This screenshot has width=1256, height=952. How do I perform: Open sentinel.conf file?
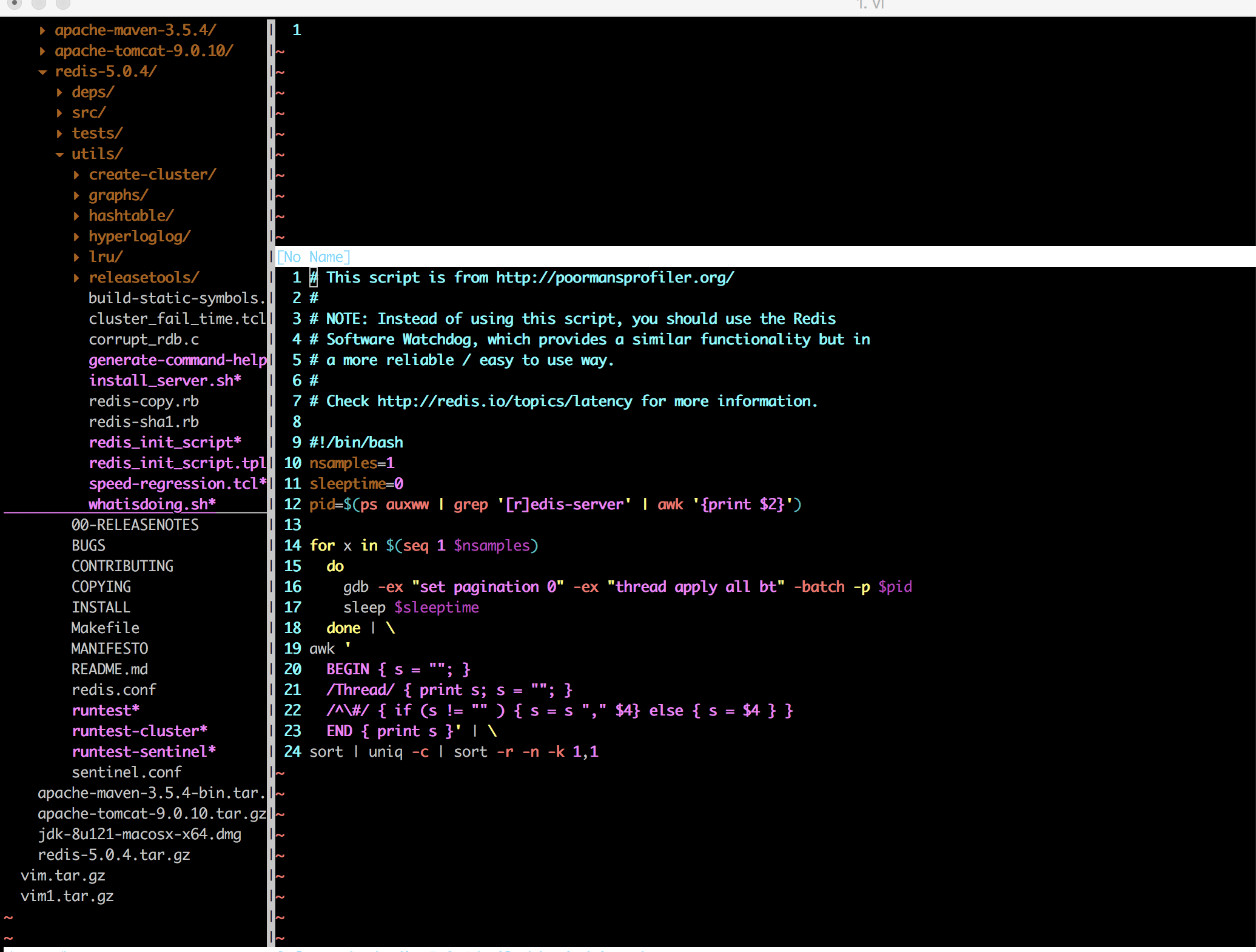pos(127,773)
